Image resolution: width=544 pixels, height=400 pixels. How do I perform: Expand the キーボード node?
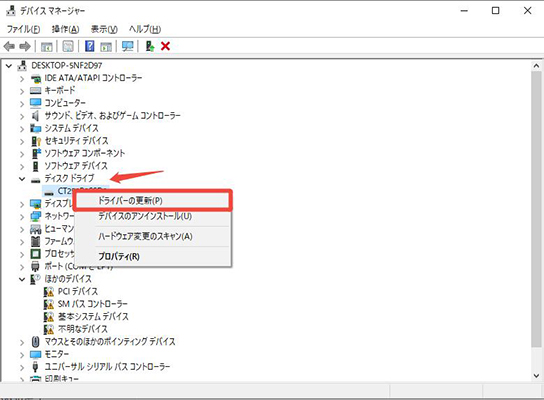click(x=22, y=91)
